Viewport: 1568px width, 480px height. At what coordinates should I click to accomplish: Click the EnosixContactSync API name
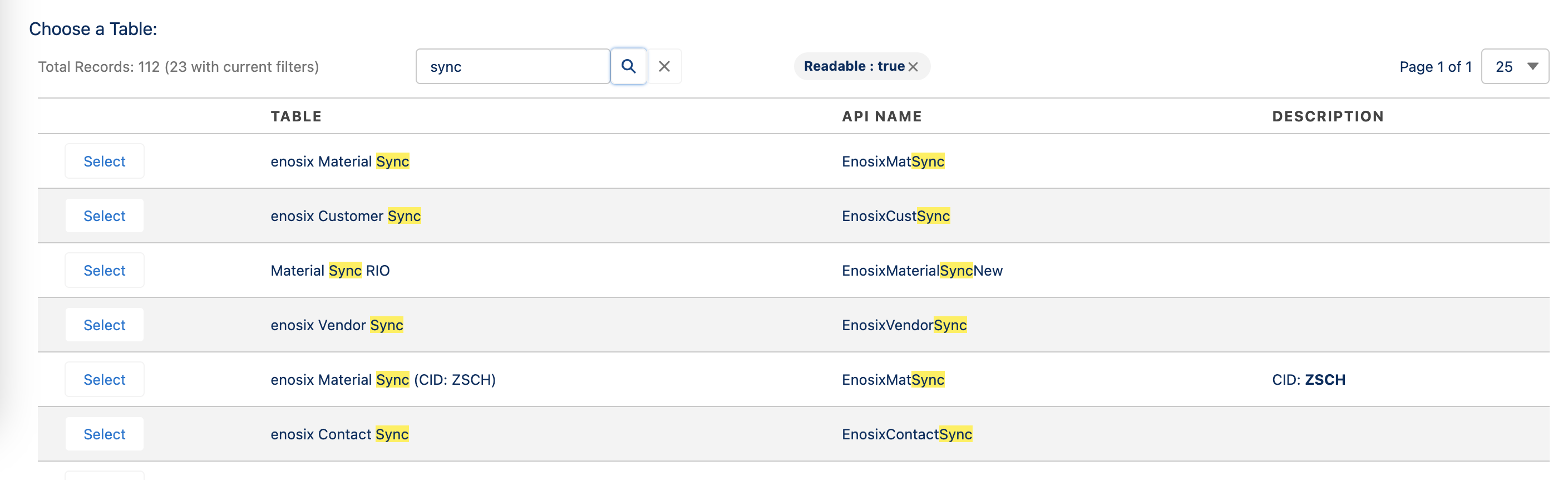pyautogui.click(x=907, y=434)
